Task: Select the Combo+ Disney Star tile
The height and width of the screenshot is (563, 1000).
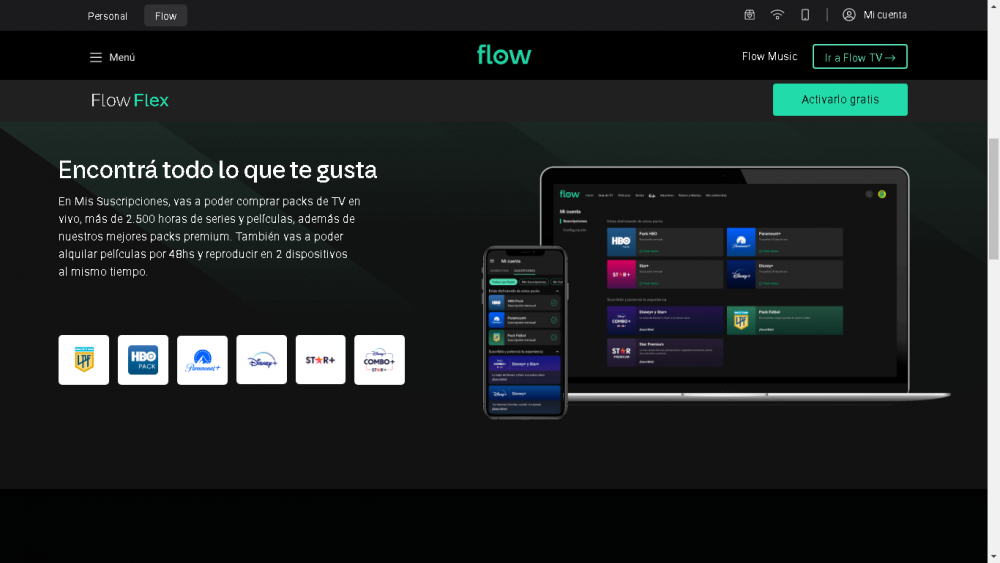Action: (380, 360)
